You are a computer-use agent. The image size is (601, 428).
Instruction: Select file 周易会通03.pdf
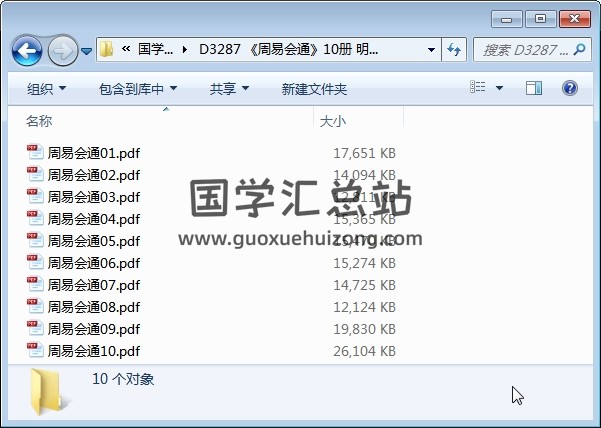point(94,197)
